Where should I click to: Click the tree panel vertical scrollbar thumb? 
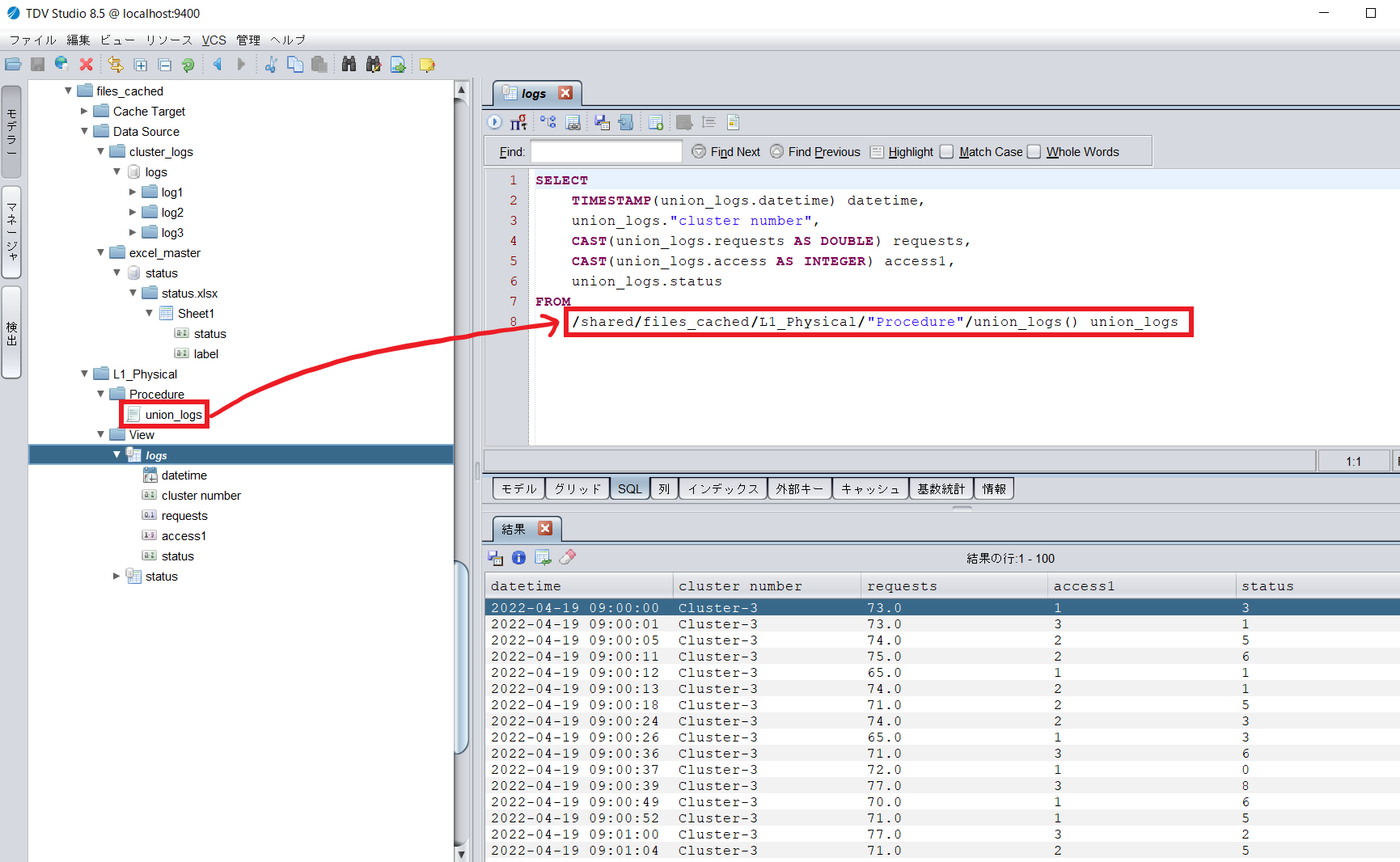[462, 657]
